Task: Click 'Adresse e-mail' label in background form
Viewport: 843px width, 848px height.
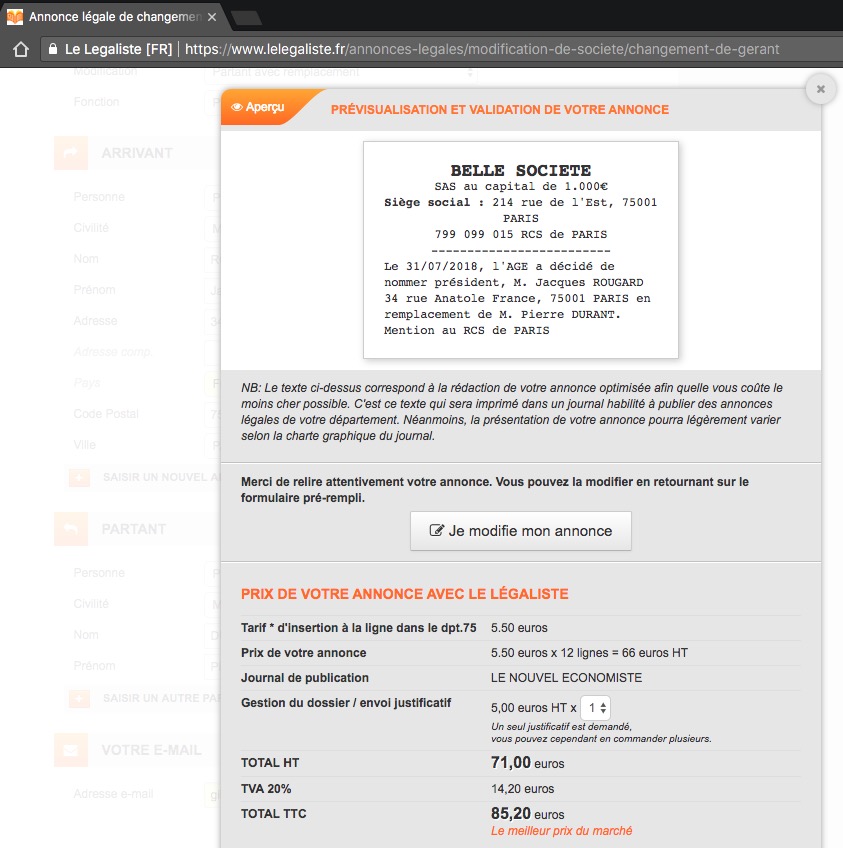Action: pyautogui.click(x=114, y=794)
